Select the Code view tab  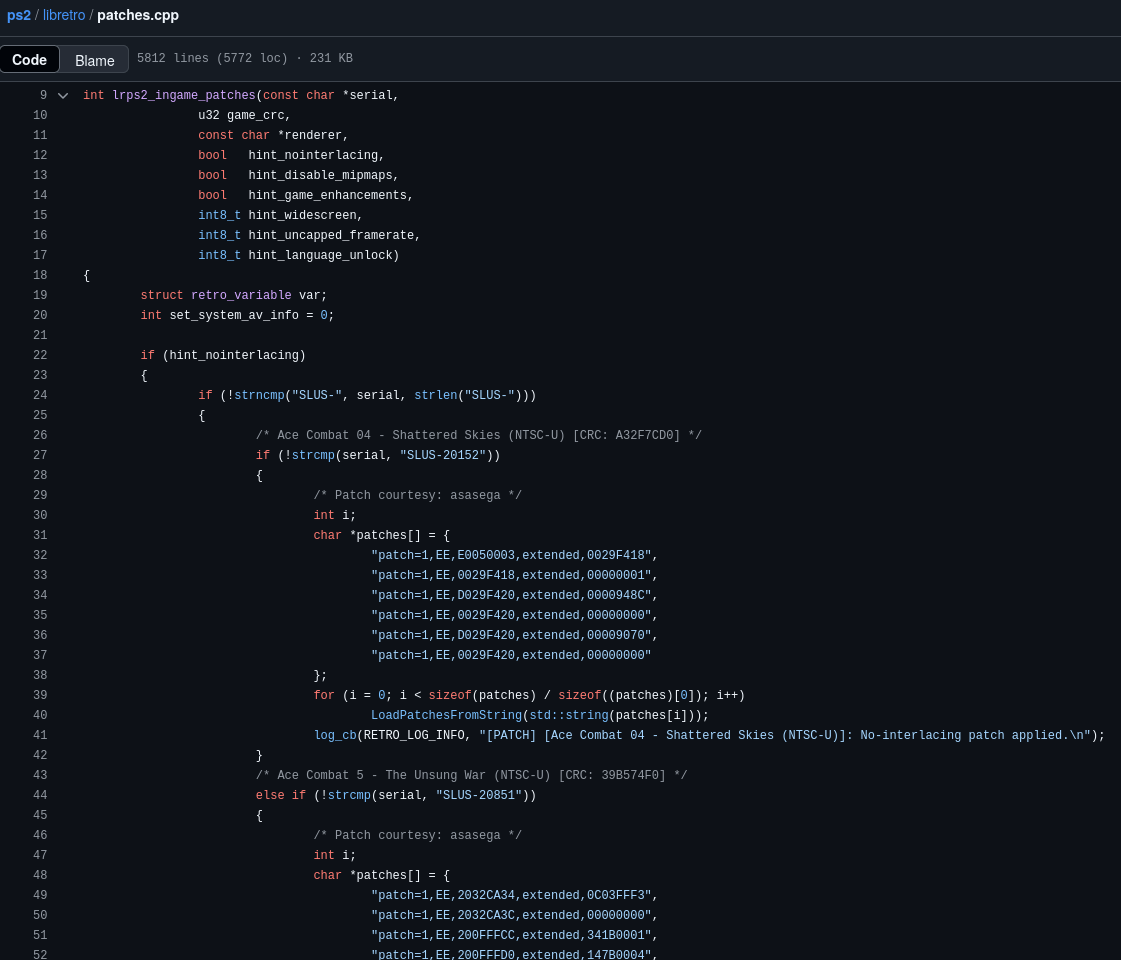(x=30, y=60)
